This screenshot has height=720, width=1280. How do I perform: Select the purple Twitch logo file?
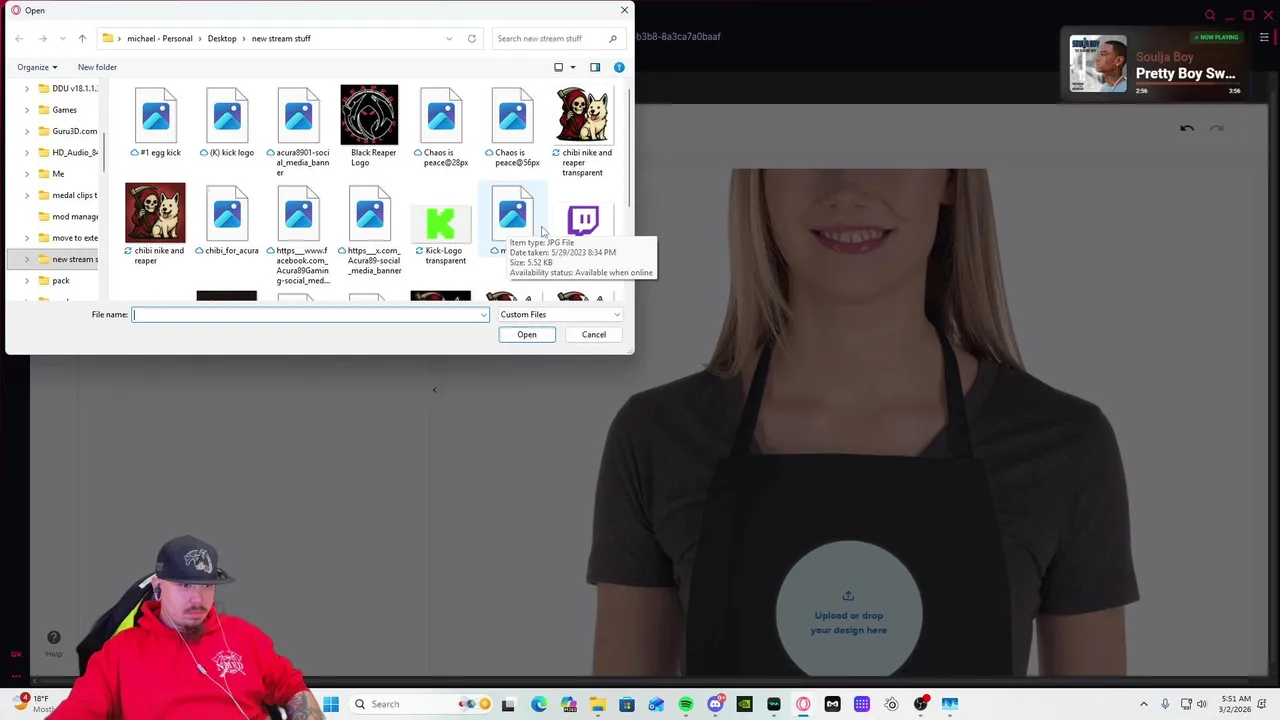583,220
